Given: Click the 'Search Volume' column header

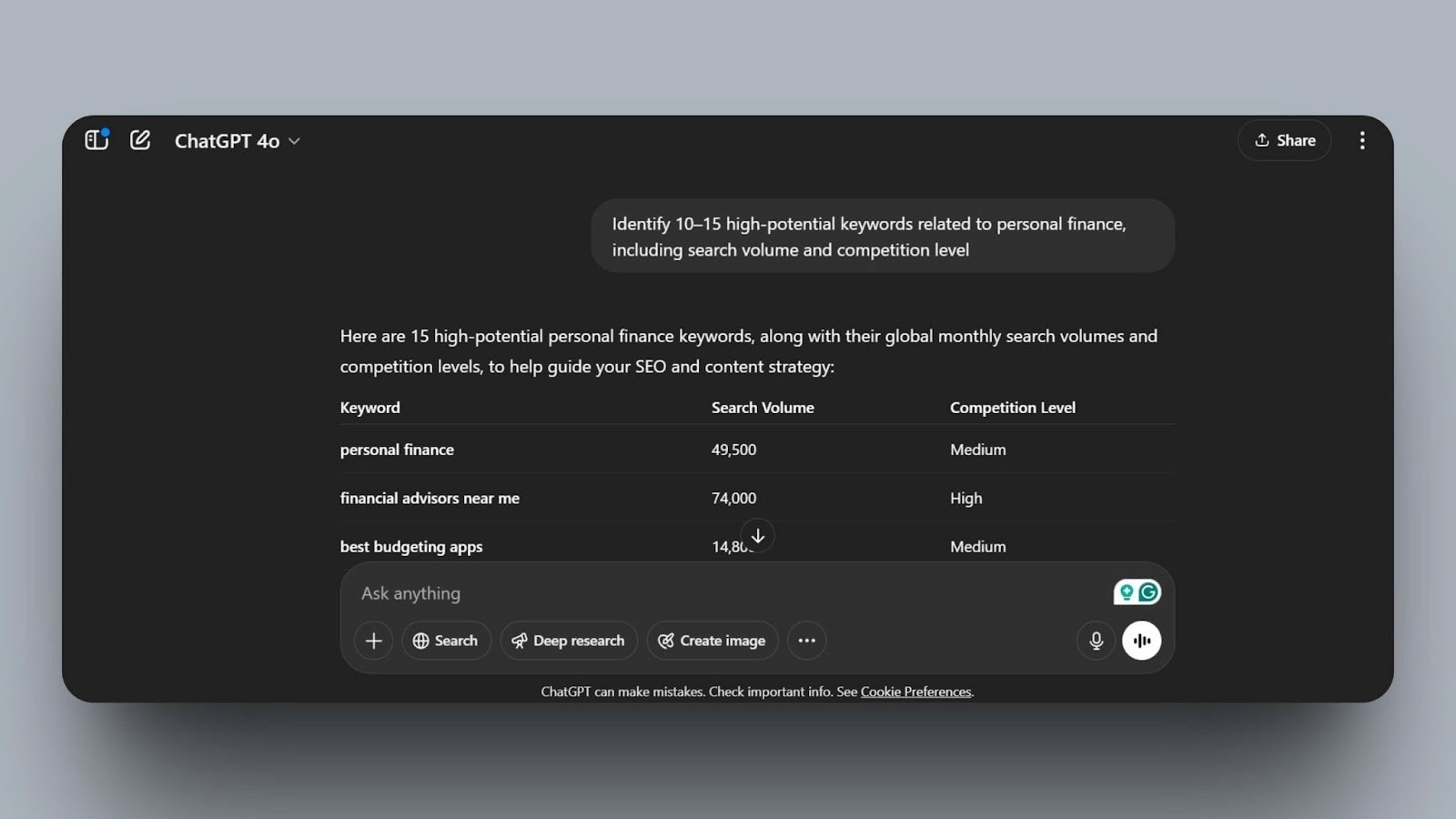Looking at the screenshot, I should (x=763, y=408).
